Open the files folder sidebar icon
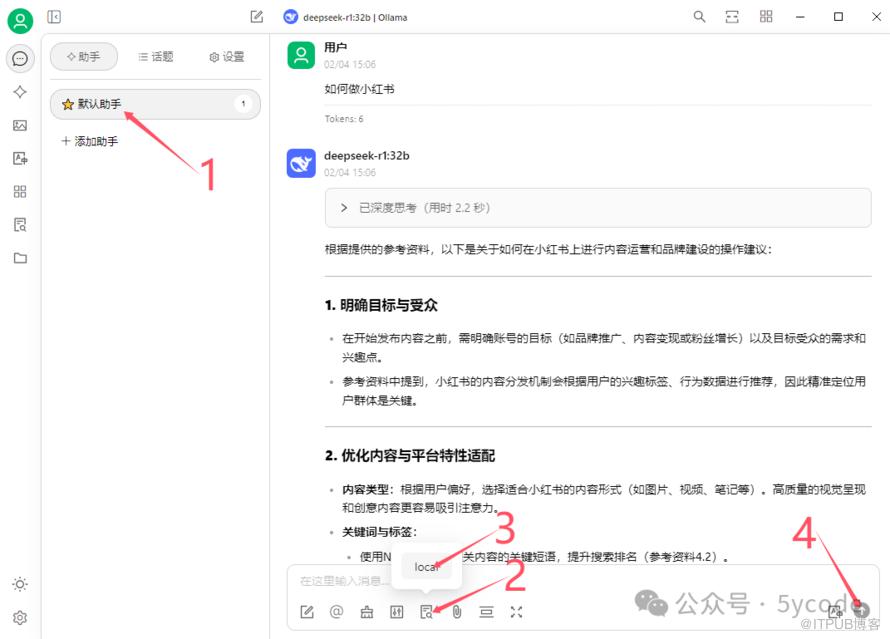 pyautogui.click(x=20, y=258)
